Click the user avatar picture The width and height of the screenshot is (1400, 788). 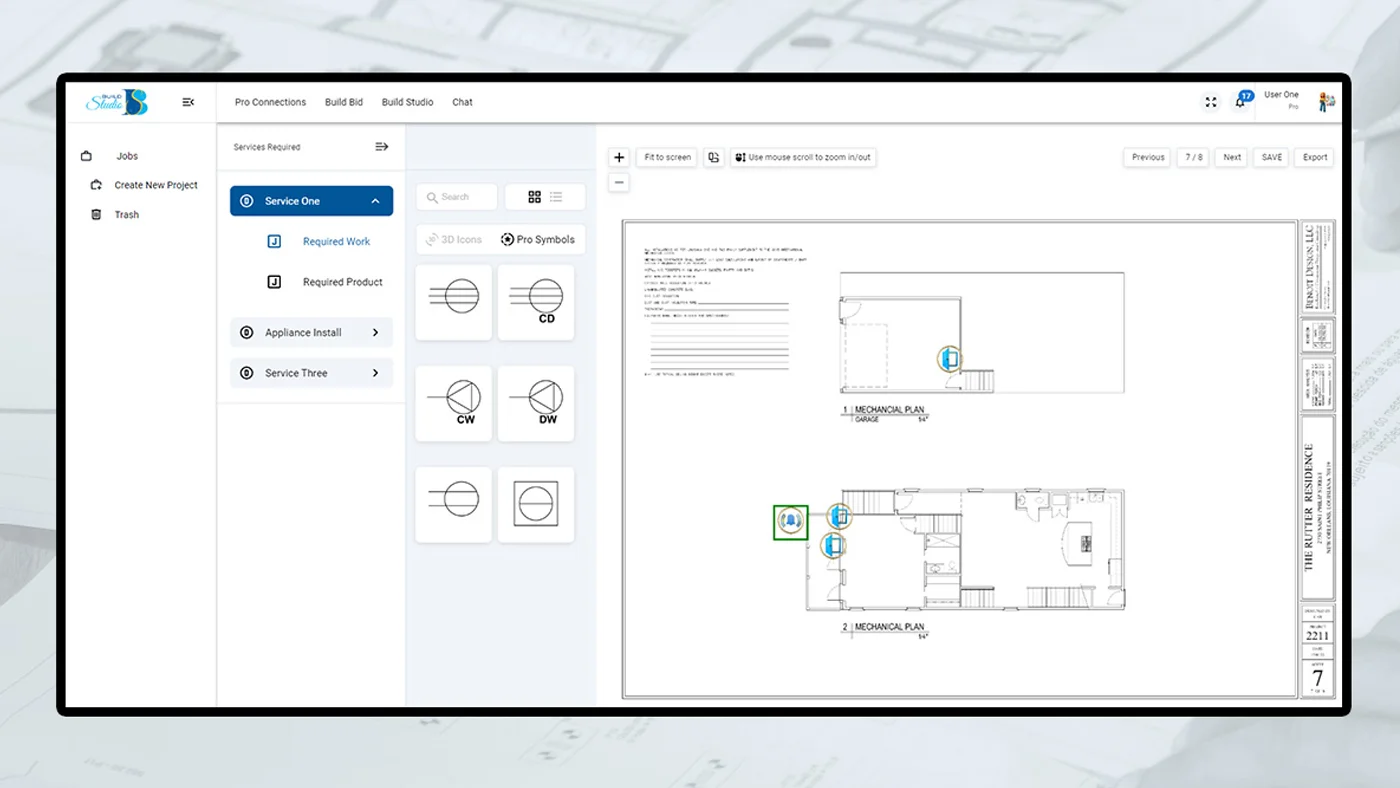(1326, 101)
